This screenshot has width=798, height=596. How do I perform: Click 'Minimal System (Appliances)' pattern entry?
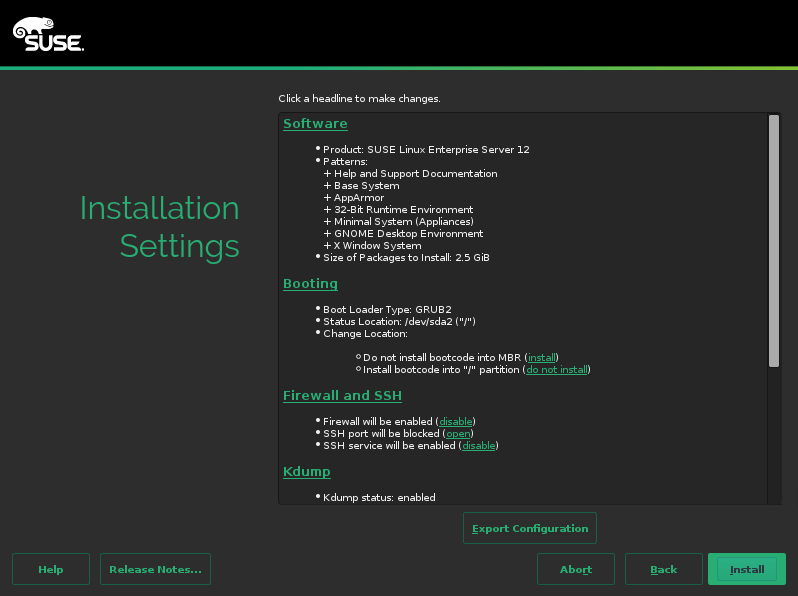(x=404, y=221)
